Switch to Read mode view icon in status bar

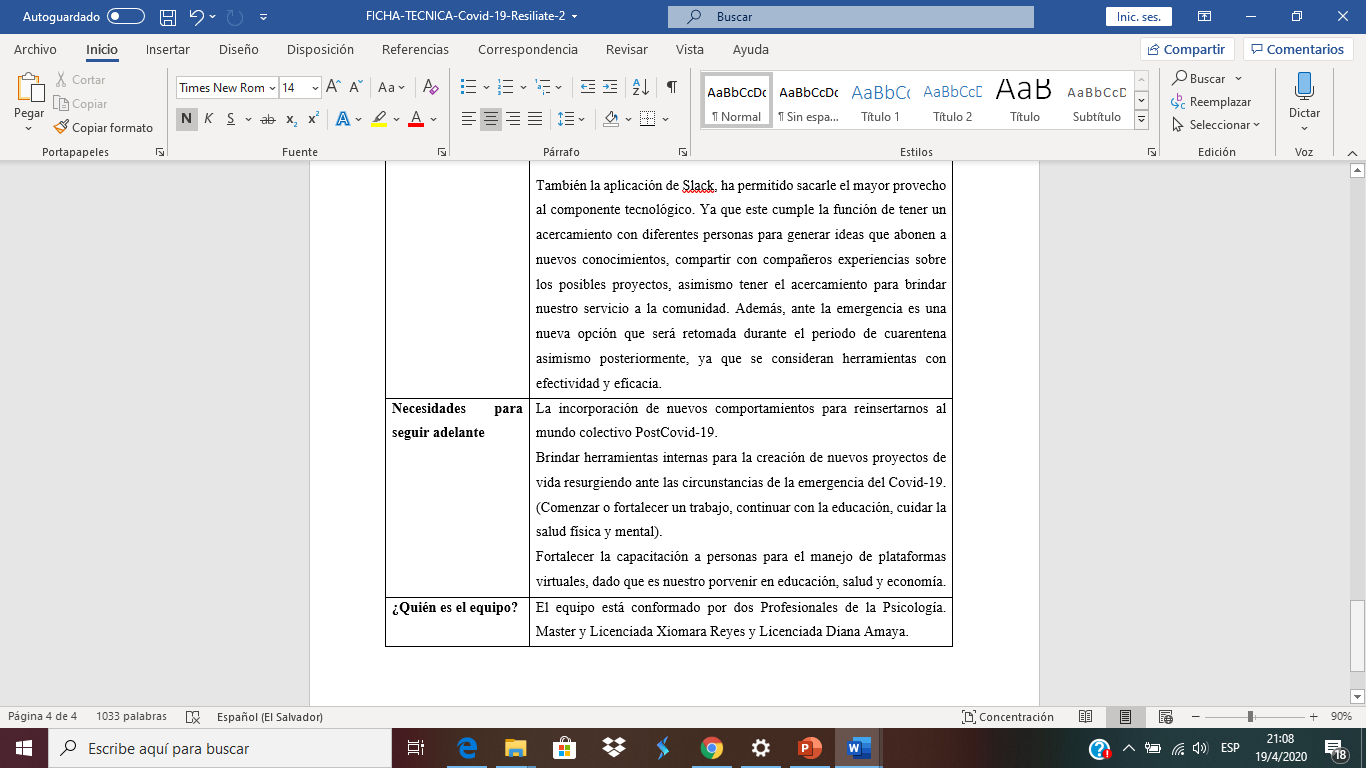1086,717
